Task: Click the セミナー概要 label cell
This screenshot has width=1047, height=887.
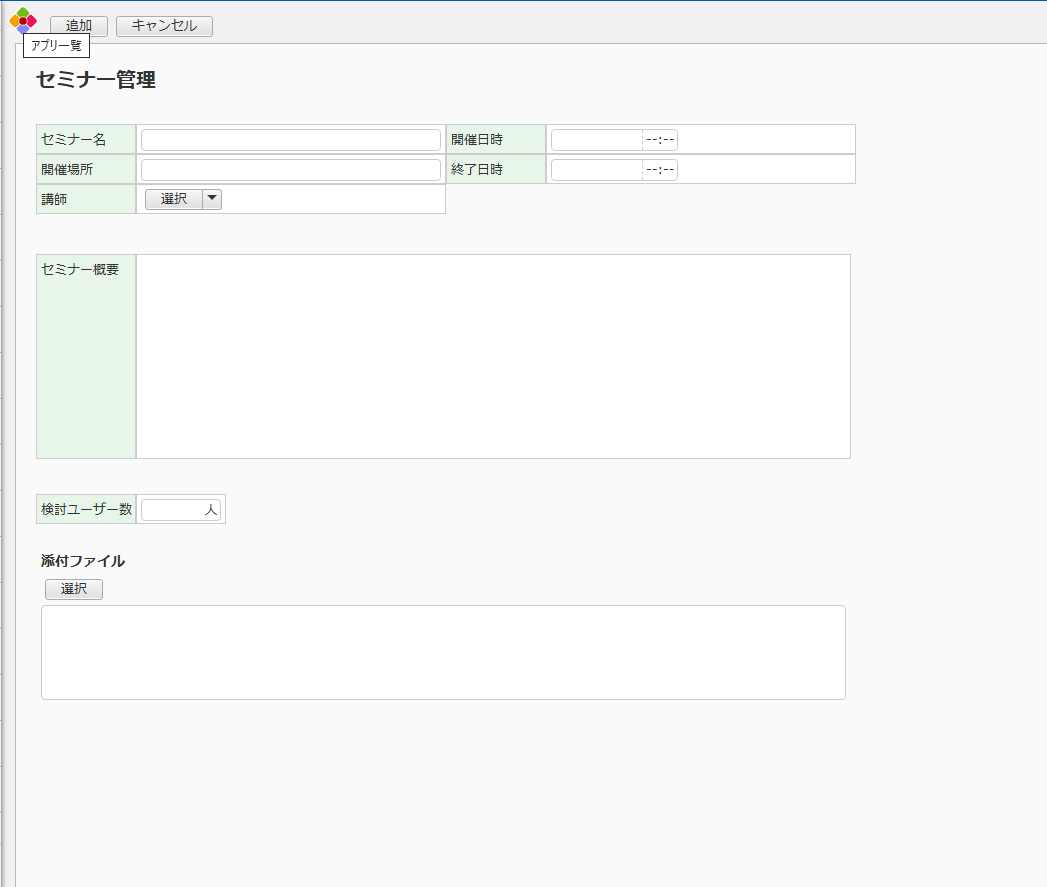Action: 86,356
